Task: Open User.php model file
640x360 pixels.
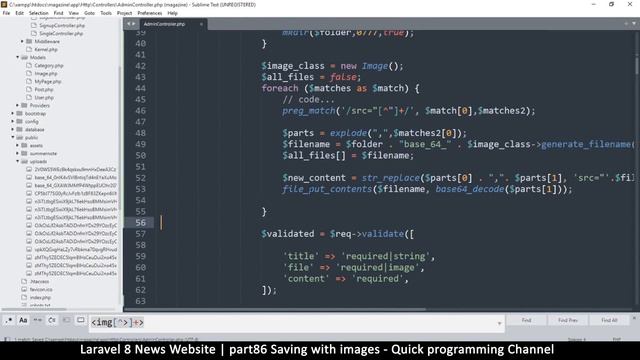Action: (44, 98)
